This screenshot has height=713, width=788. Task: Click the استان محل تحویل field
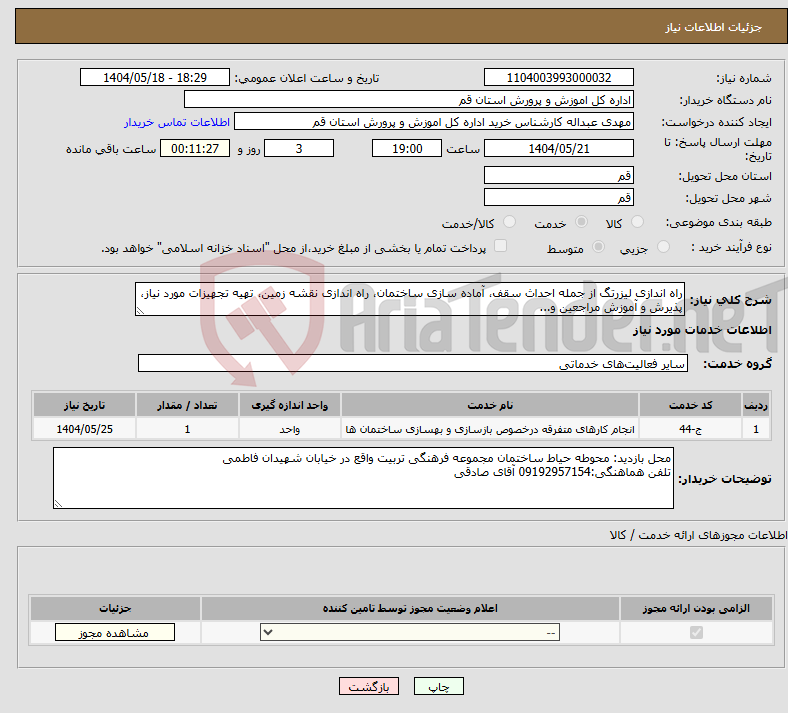click(x=559, y=175)
